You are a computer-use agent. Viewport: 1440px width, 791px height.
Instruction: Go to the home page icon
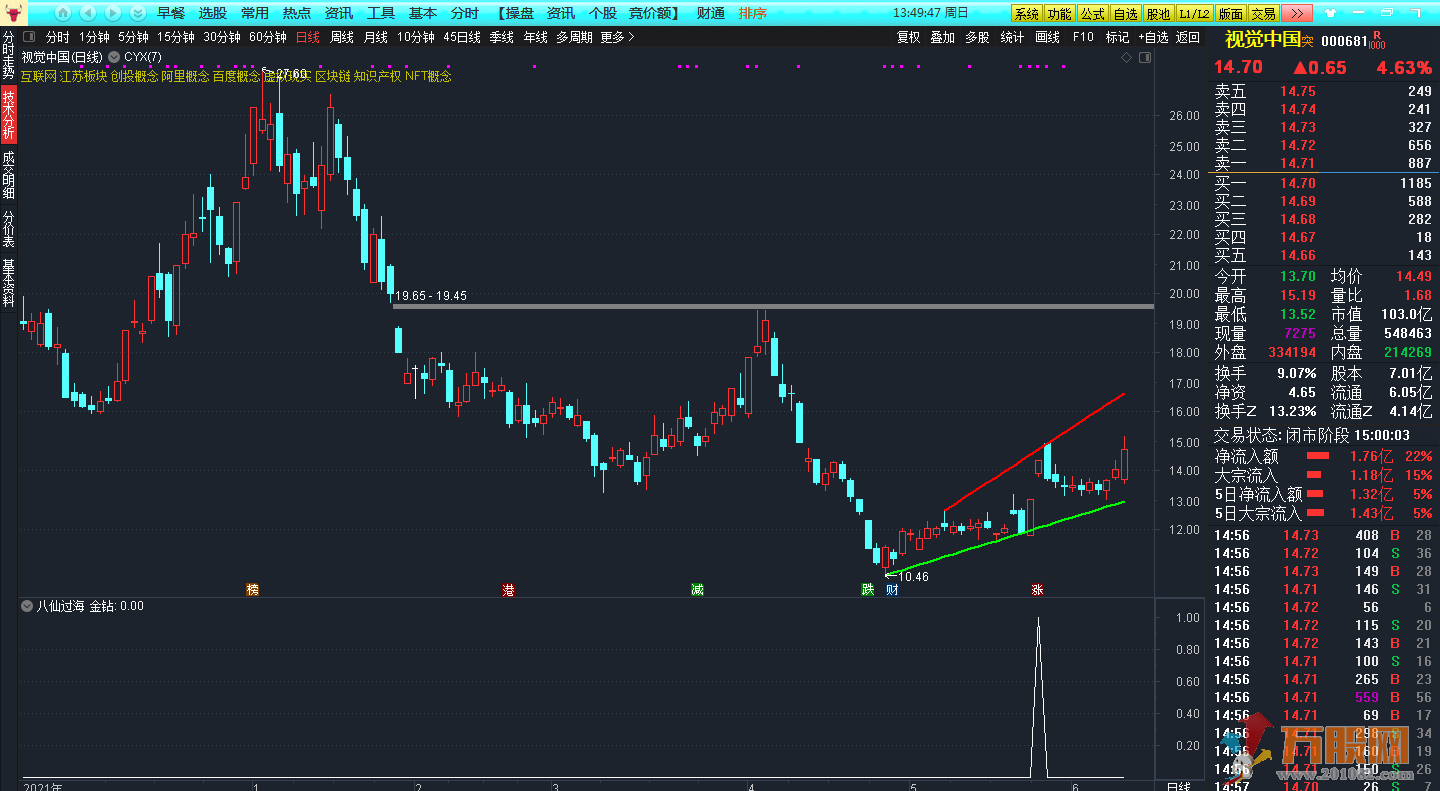pos(63,13)
